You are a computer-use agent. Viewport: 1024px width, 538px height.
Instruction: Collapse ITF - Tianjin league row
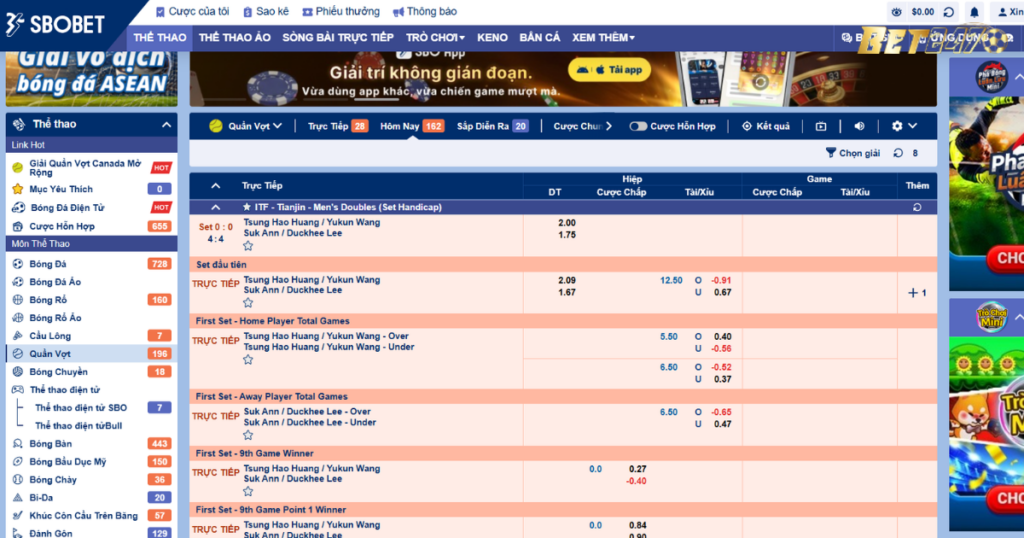click(216, 207)
